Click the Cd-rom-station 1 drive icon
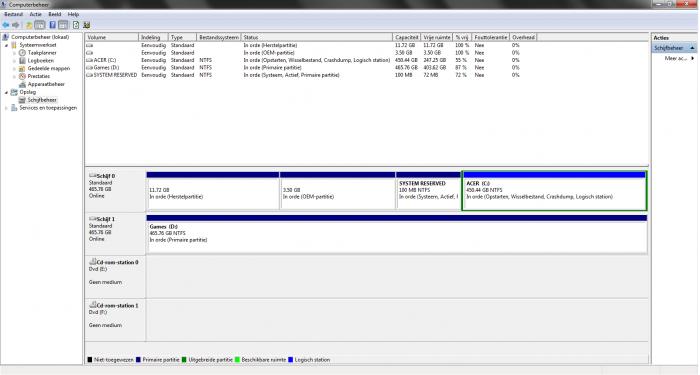The image size is (700, 375). tap(93, 305)
